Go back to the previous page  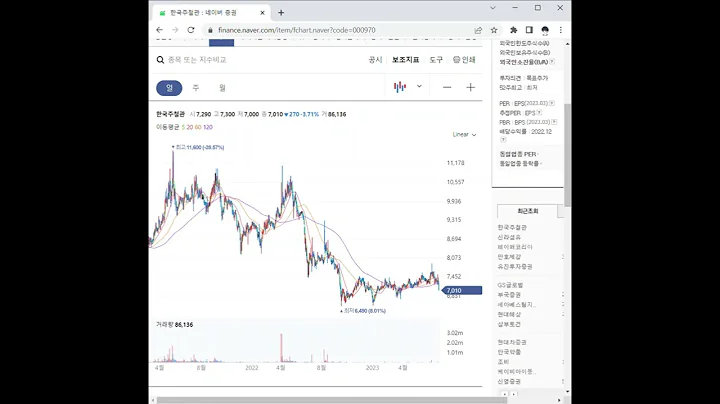tap(159, 30)
